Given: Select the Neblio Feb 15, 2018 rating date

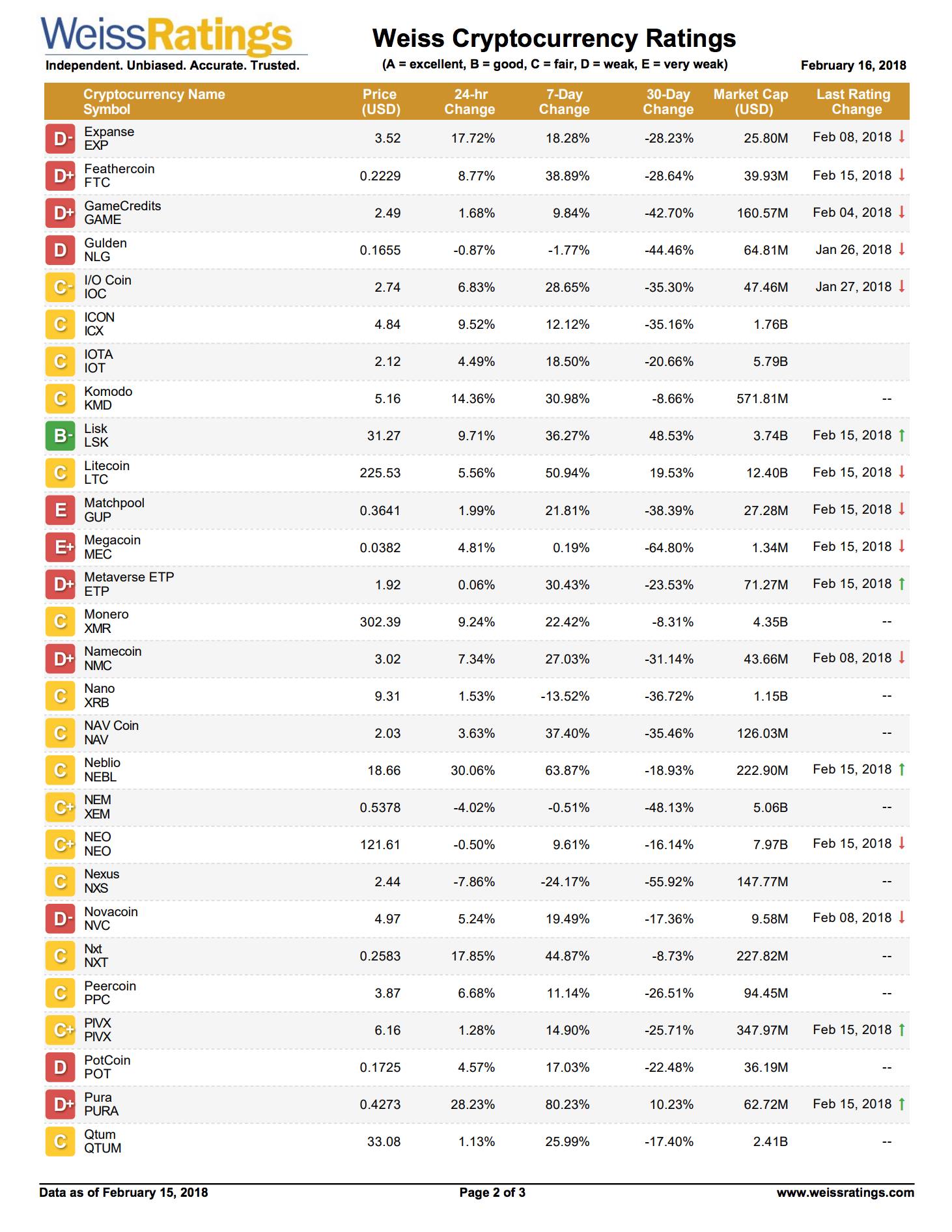Looking at the screenshot, I should coord(852,769).
